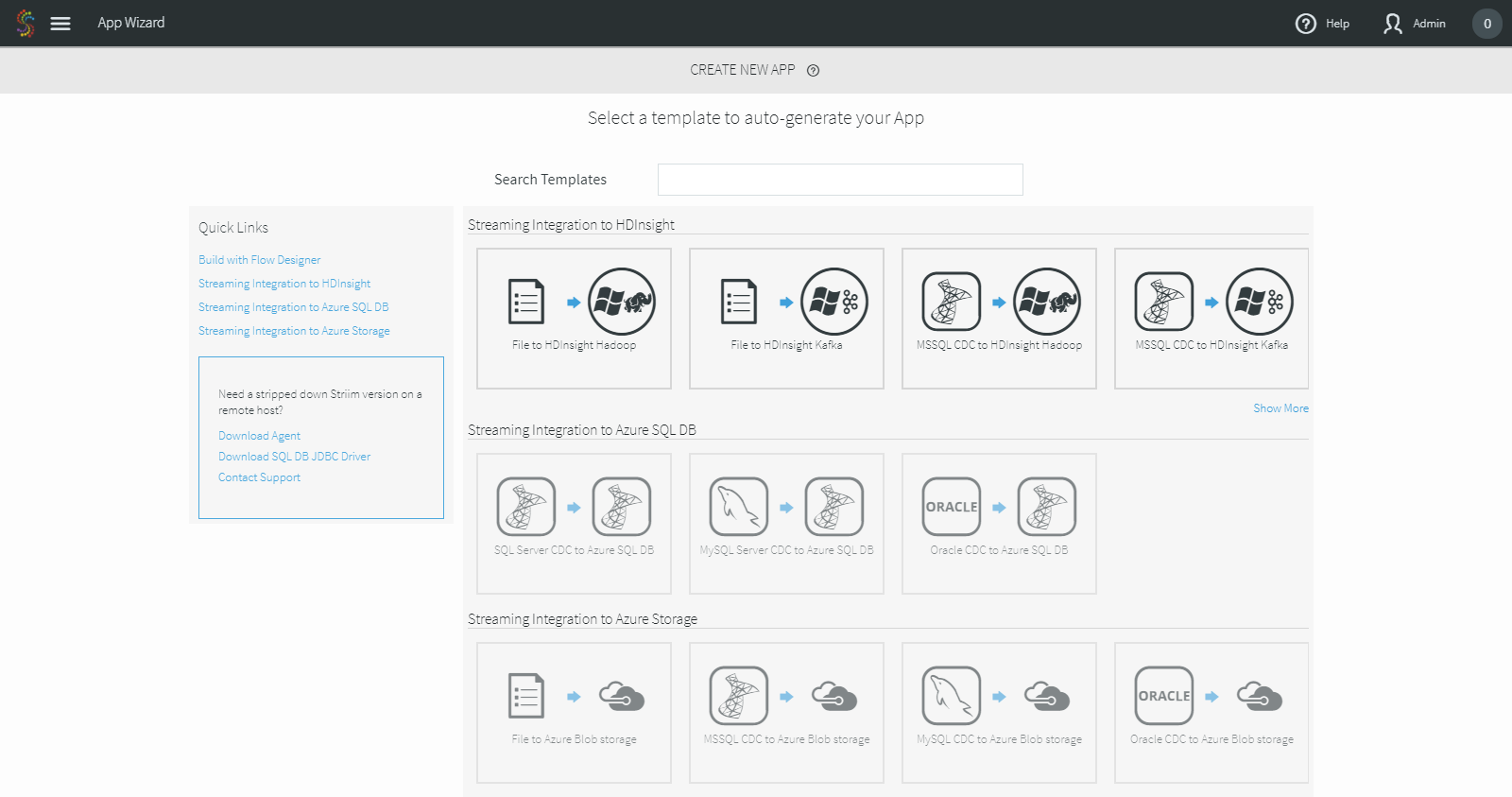Click the Streaming Integration to HDInsight section heading
1512x797 pixels.
pos(571,225)
